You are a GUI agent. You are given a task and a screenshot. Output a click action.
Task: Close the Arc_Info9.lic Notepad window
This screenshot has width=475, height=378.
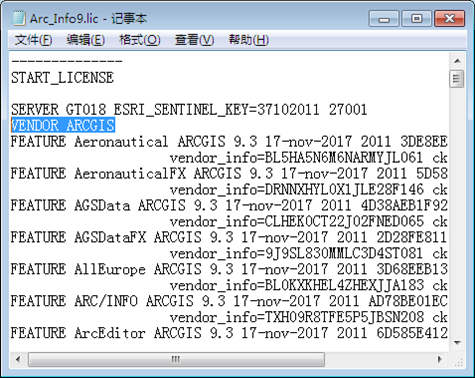tap(450, 18)
